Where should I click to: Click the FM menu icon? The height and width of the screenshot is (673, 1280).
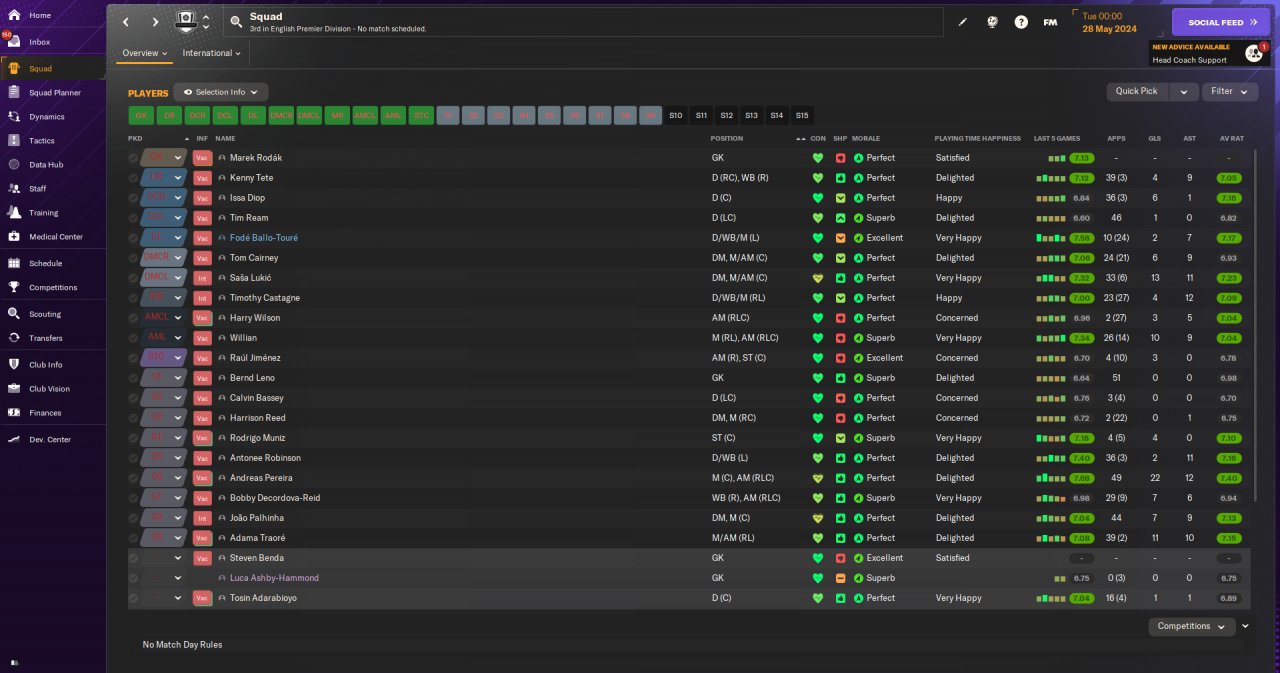click(1050, 22)
